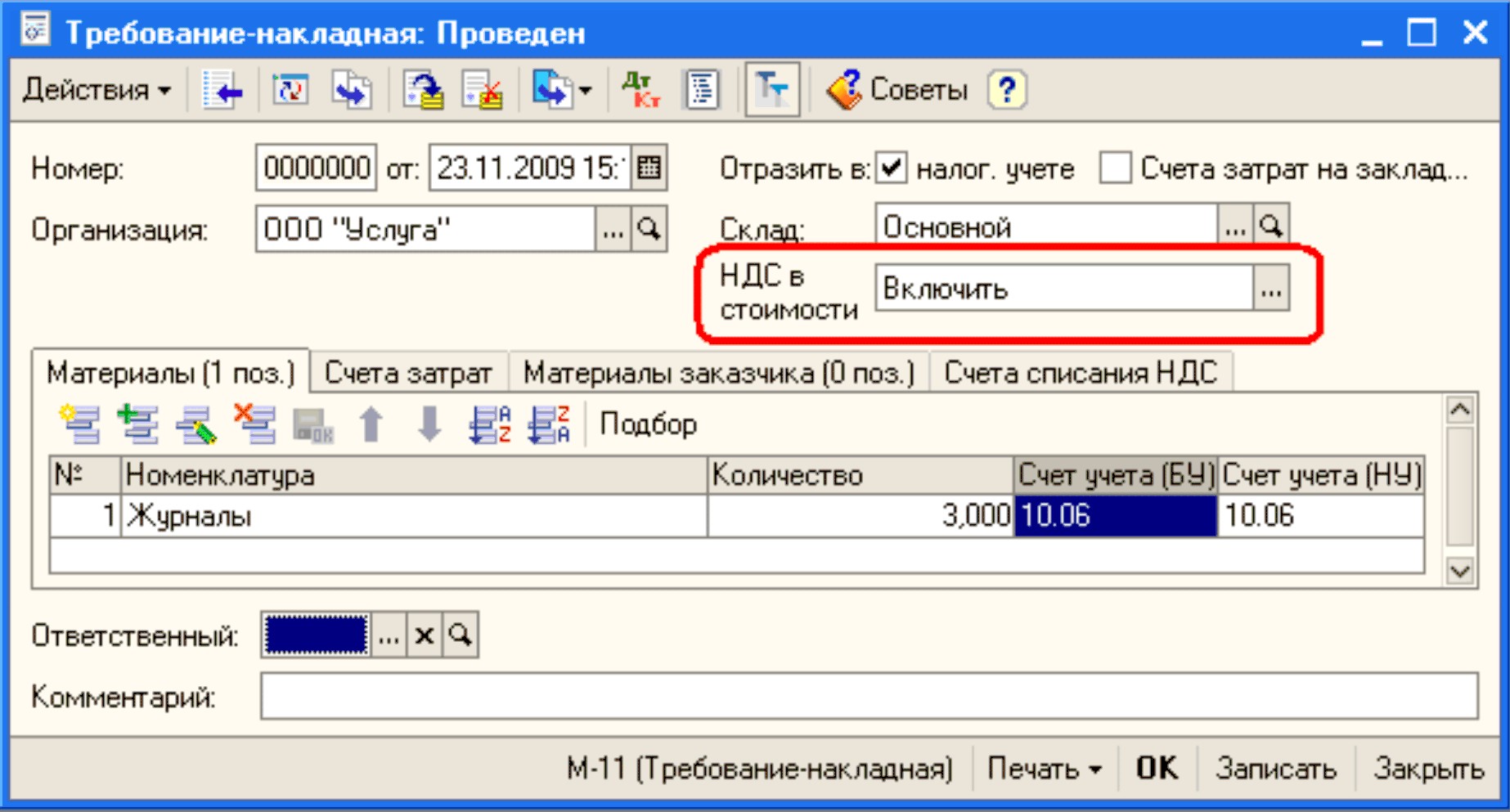Click the cancel posting toolbar icon

pos(482,89)
